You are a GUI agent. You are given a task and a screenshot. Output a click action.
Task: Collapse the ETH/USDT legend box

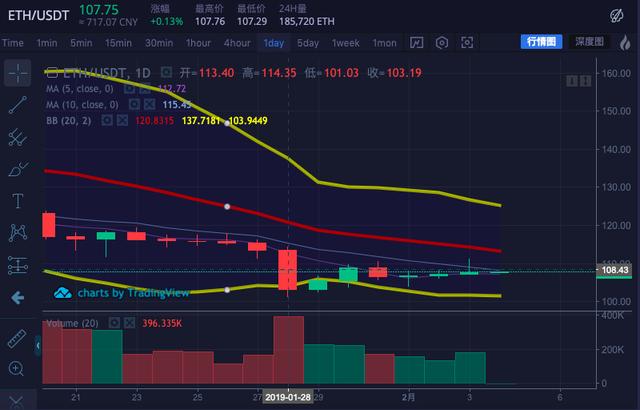[51, 73]
